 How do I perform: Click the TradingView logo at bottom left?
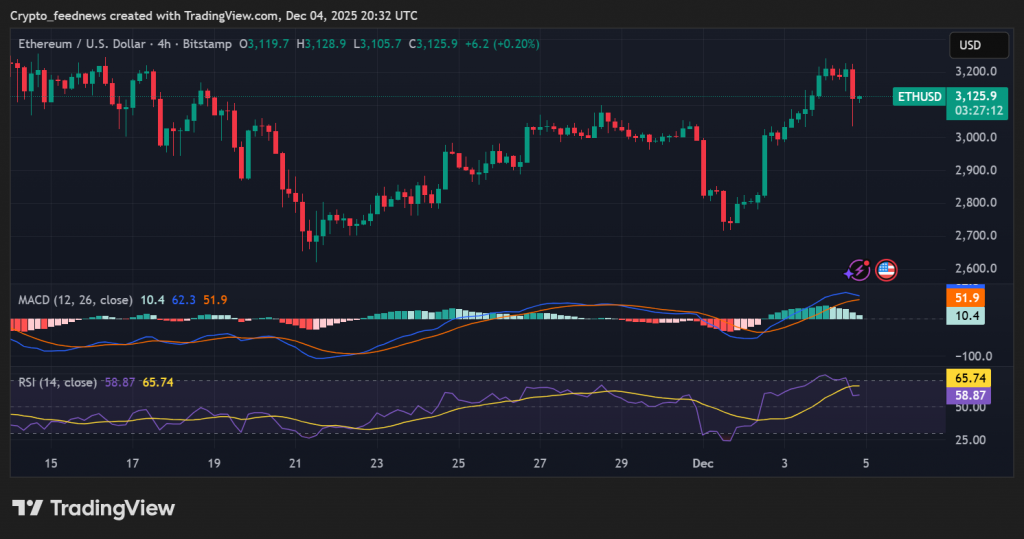(x=93, y=508)
